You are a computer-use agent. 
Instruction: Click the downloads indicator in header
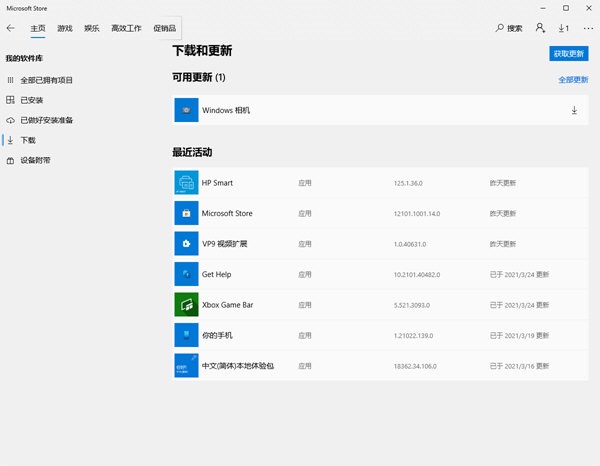tap(564, 28)
